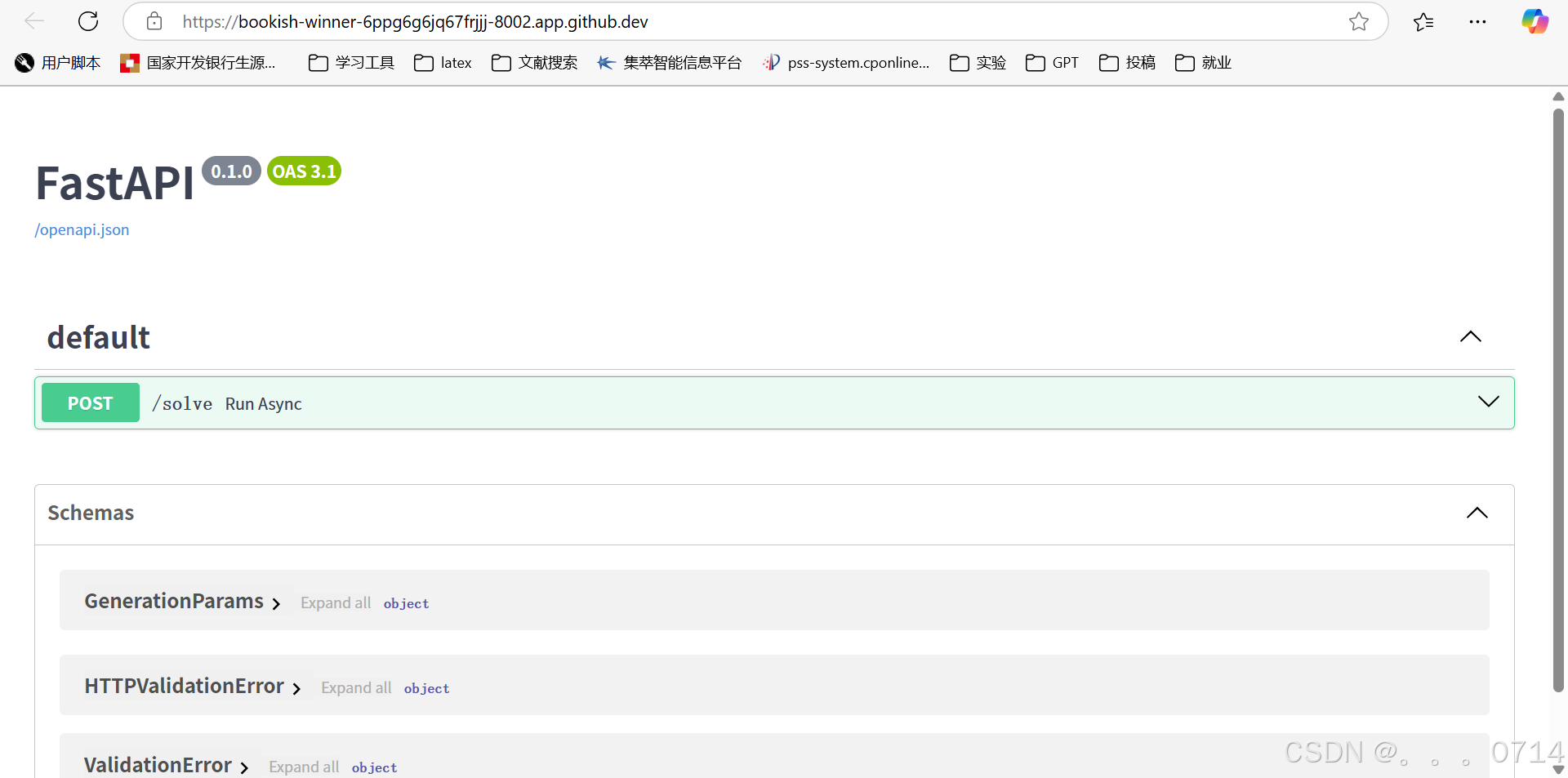Viewport: 1568px width, 778px height.
Task: Click the OAS 3.1 badge
Action: (x=304, y=171)
